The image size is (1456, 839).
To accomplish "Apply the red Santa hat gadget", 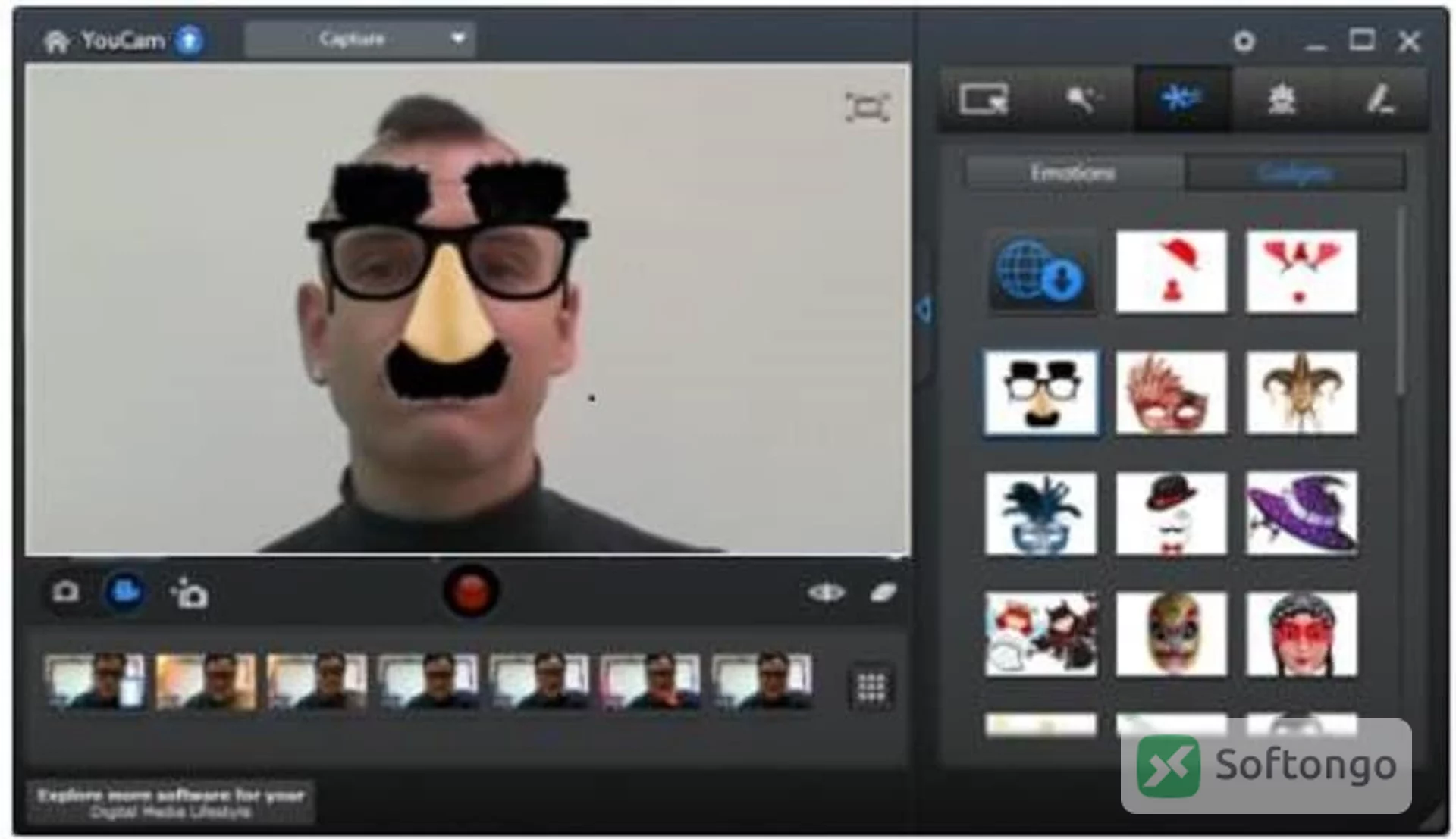I will pos(1171,271).
